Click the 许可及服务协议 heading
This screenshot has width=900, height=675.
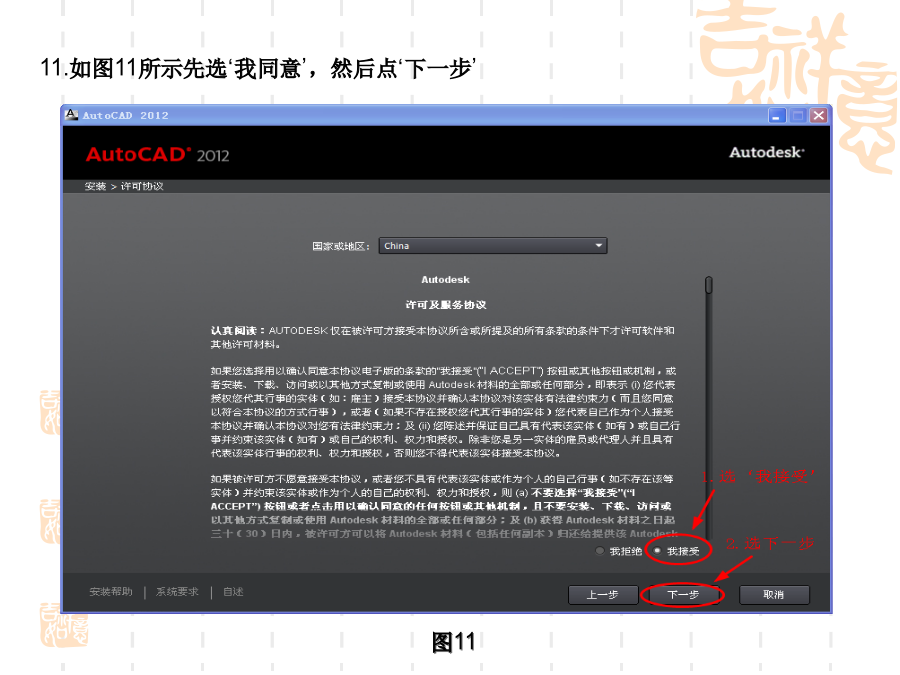pyautogui.click(x=445, y=305)
